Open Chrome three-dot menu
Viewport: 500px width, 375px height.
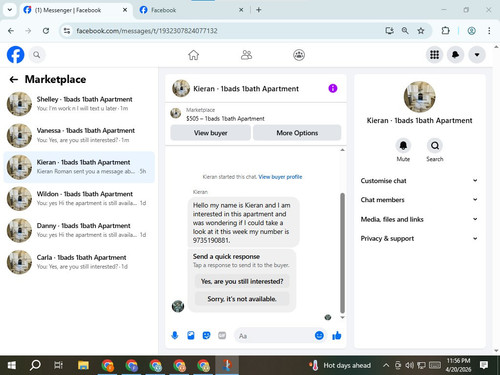pos(489,31)
